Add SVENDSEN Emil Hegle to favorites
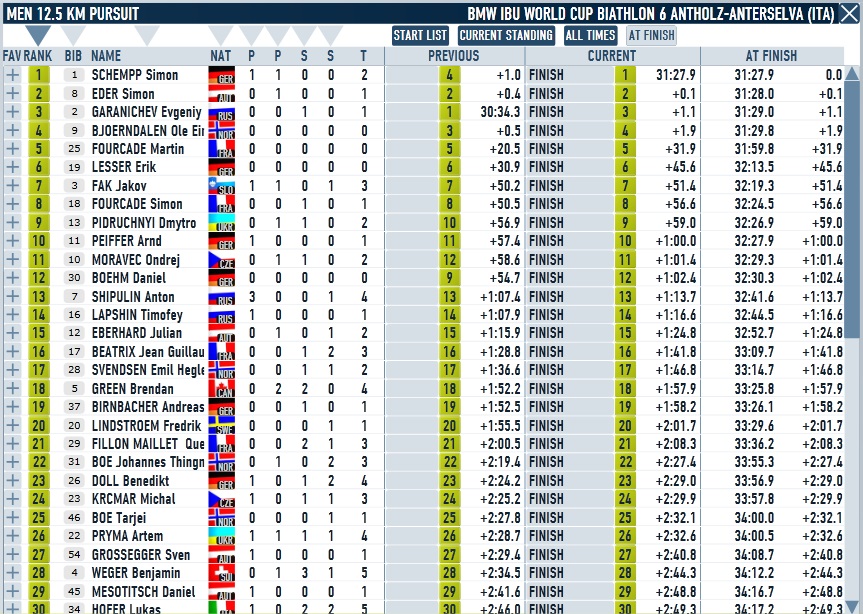Image resolution: width=863 pixels, height=614 pixels. [x=12, y=370]
